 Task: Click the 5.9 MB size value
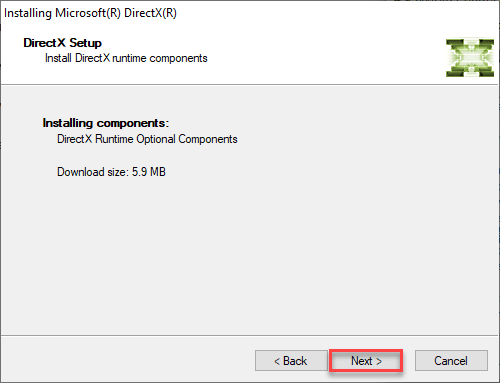coord(149,172)
